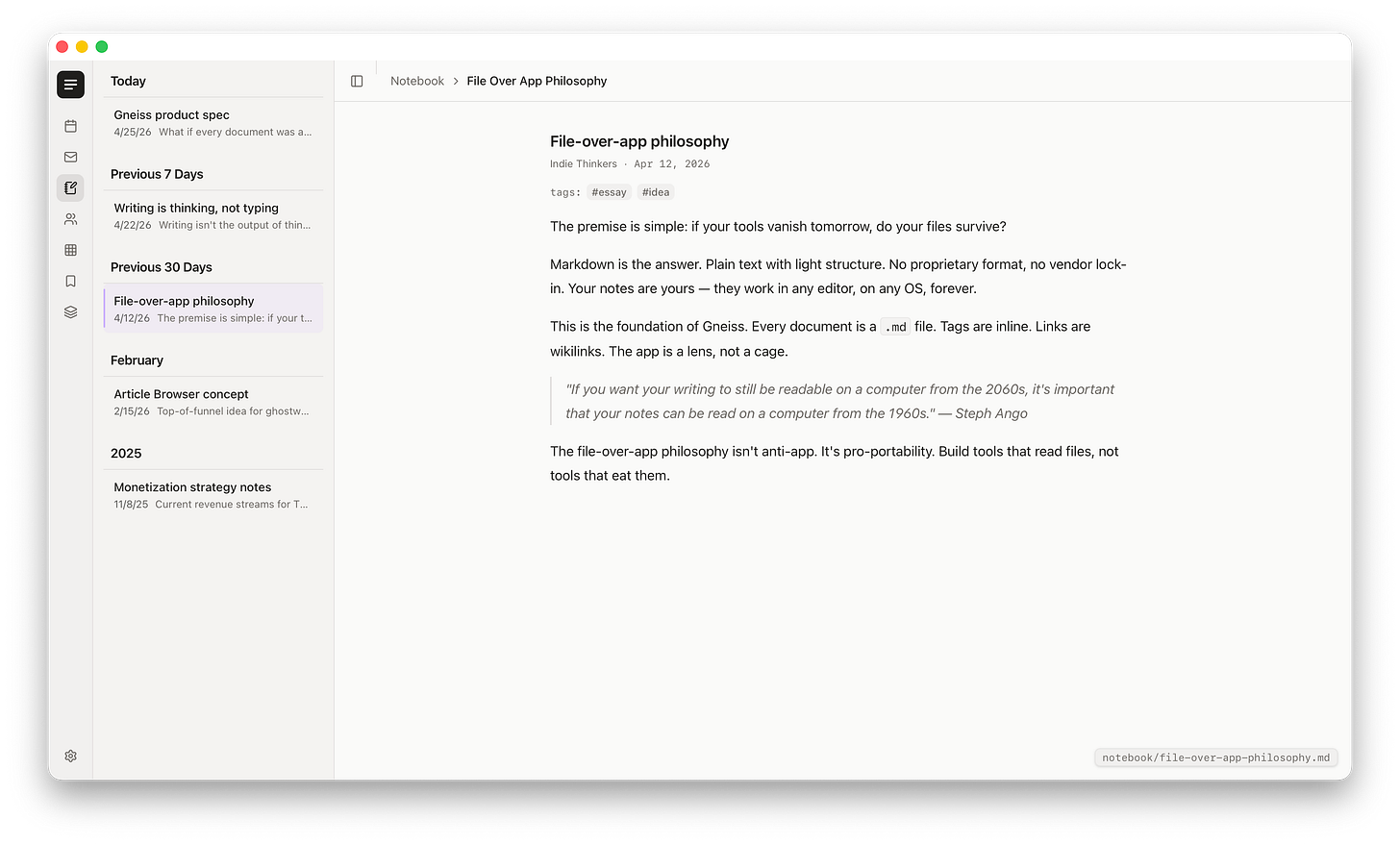Viewport: 1400px width, 844px height.
Task: Click the Notebook breadcrumb link
Action: click(417, 82)
